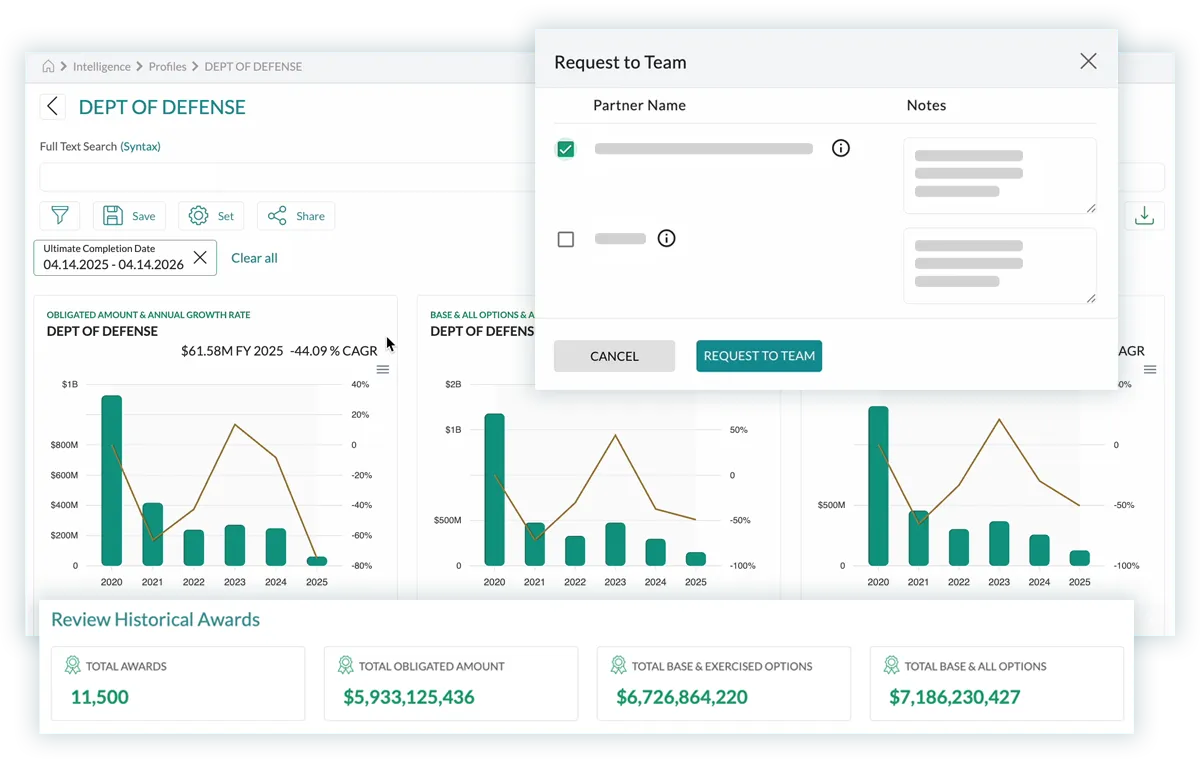Click the Ultimate Completion Date range 04.14.2025 - 04.14.2026
The image size is (1200, 763).
point(113,265)
